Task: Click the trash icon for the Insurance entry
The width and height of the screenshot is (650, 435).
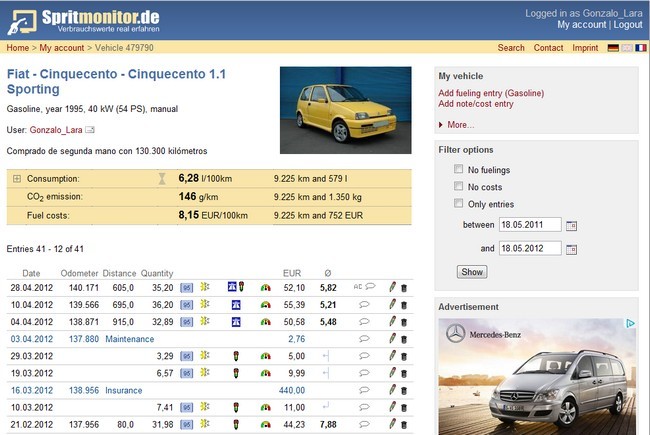Action: [404, 390]
